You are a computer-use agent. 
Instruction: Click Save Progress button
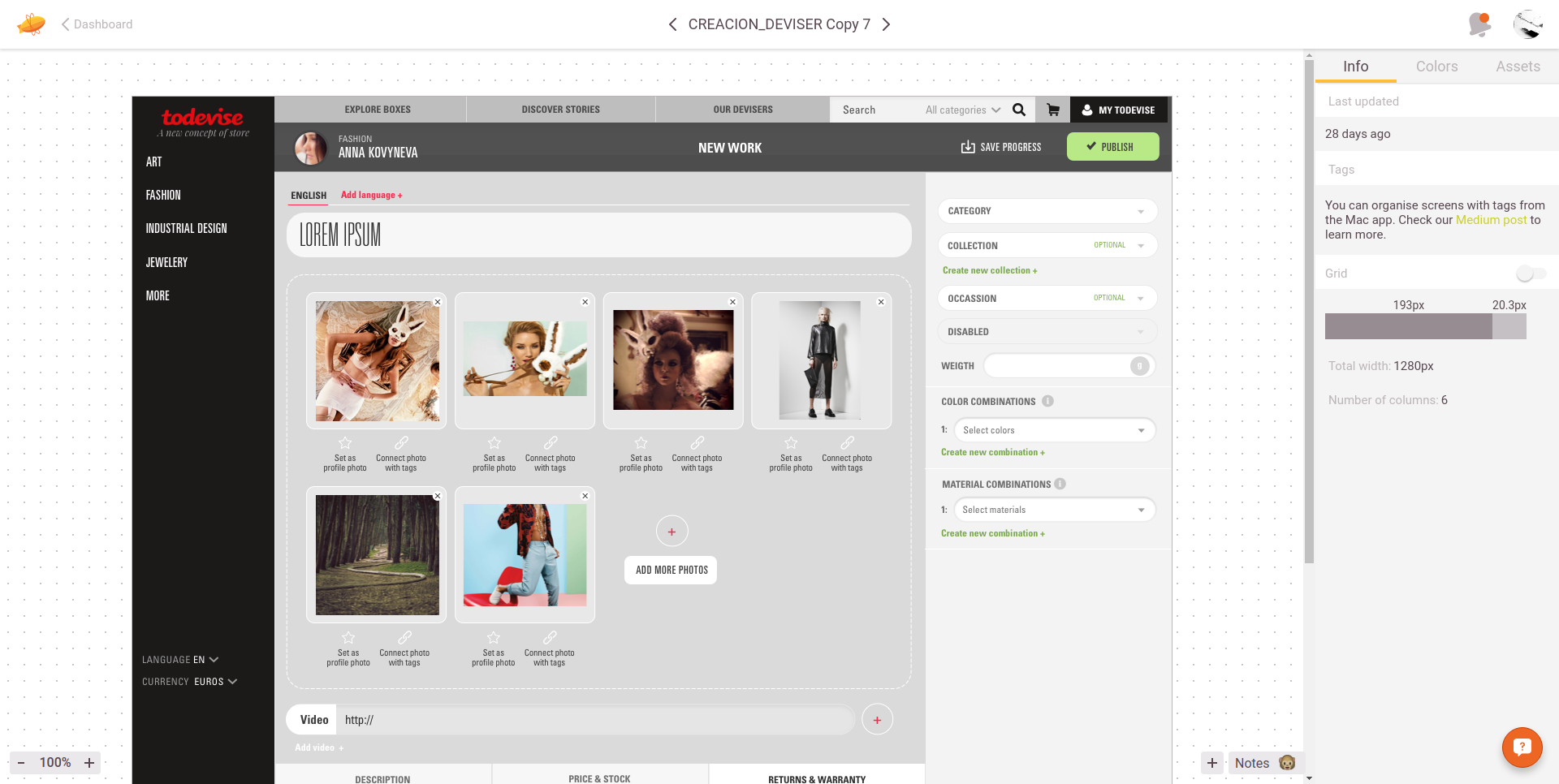click(x=1001, y=147)
